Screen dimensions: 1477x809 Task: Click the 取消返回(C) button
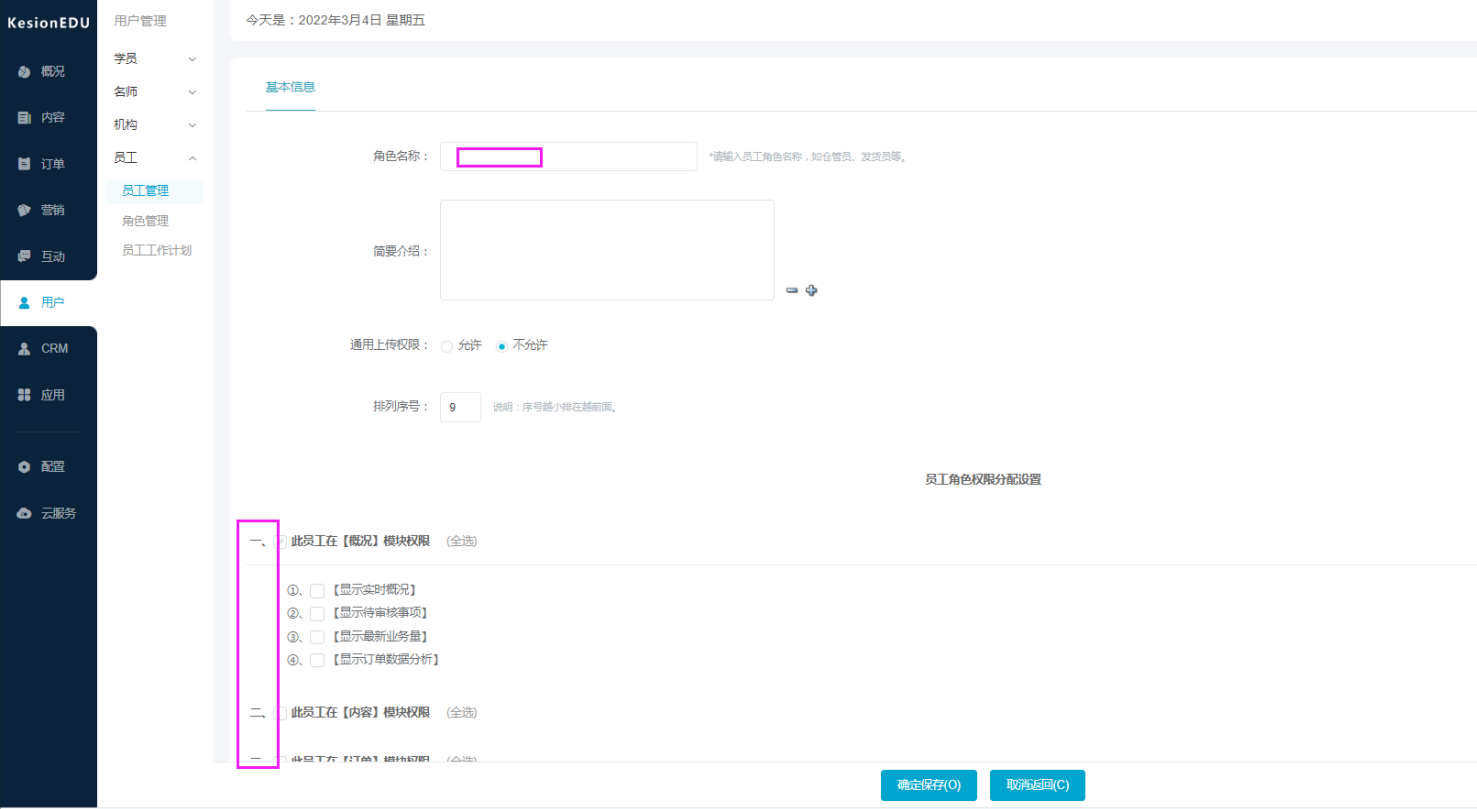tap(1037, 785)
